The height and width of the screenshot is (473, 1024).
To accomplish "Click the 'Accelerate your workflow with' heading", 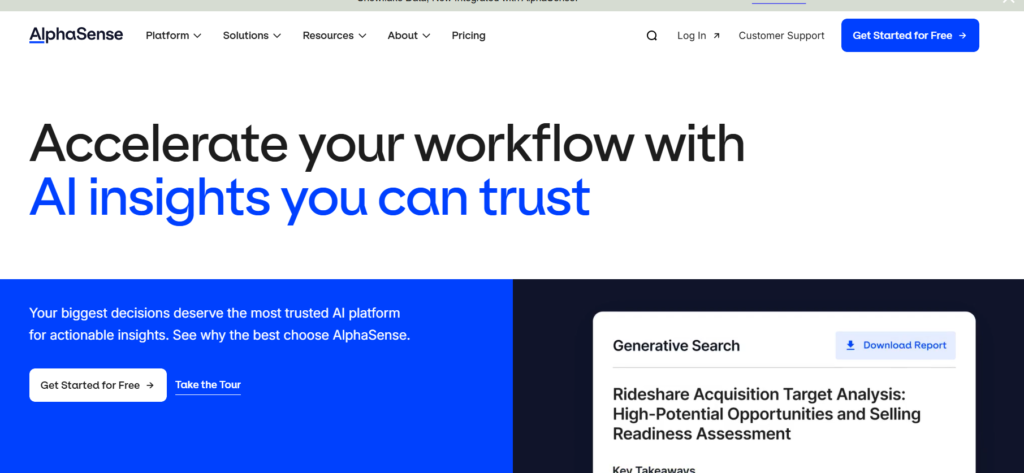I will pyautogui.click(x=387, y=143).
